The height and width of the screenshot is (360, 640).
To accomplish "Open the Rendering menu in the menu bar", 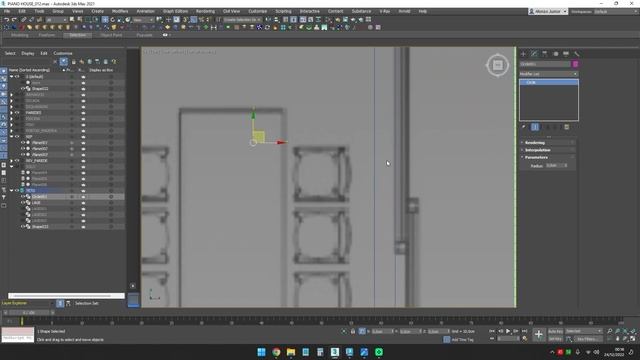I will pyautogui.click(x=205, y=11).
